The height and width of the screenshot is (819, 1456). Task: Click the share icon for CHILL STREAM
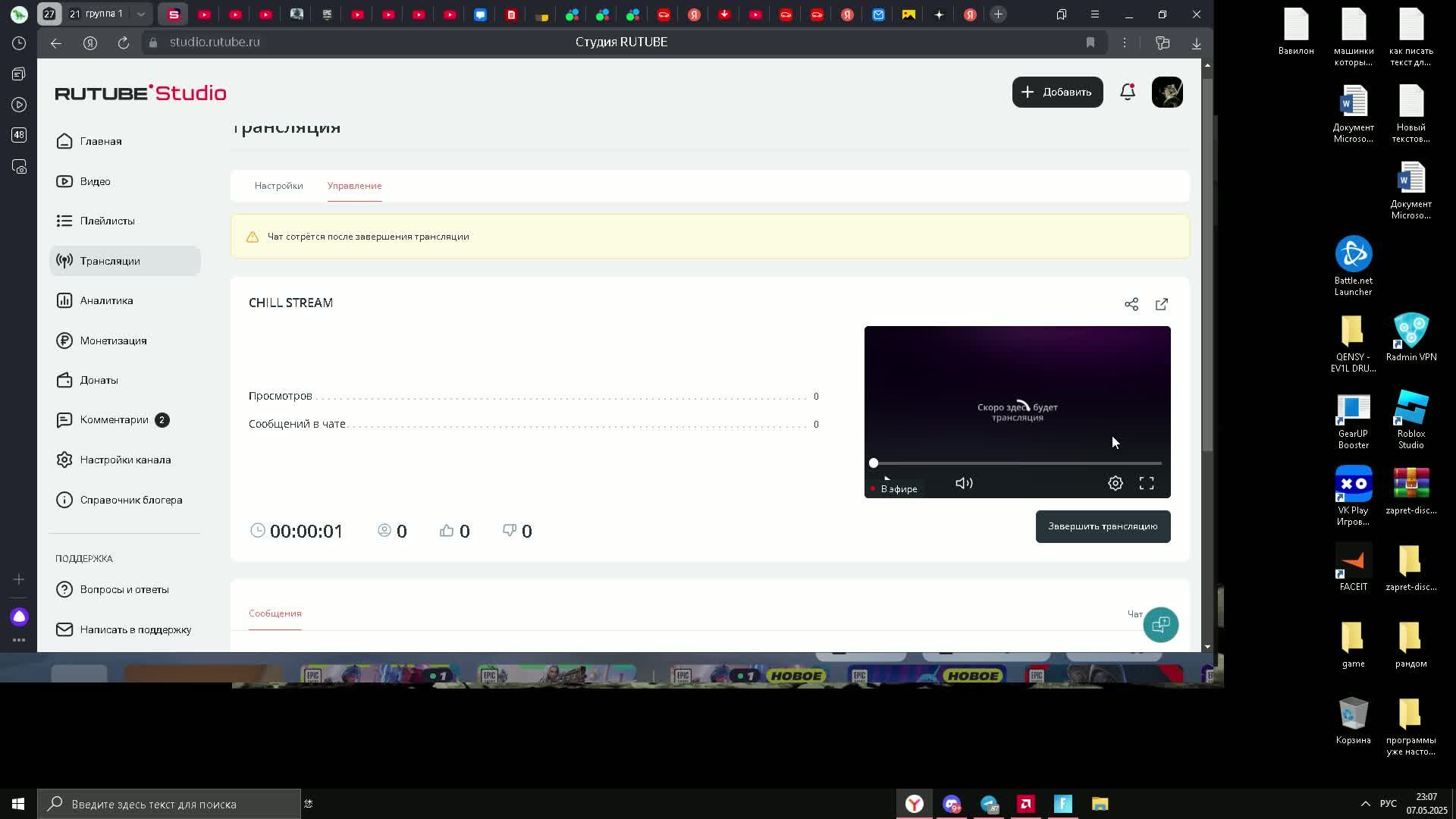1131,304
